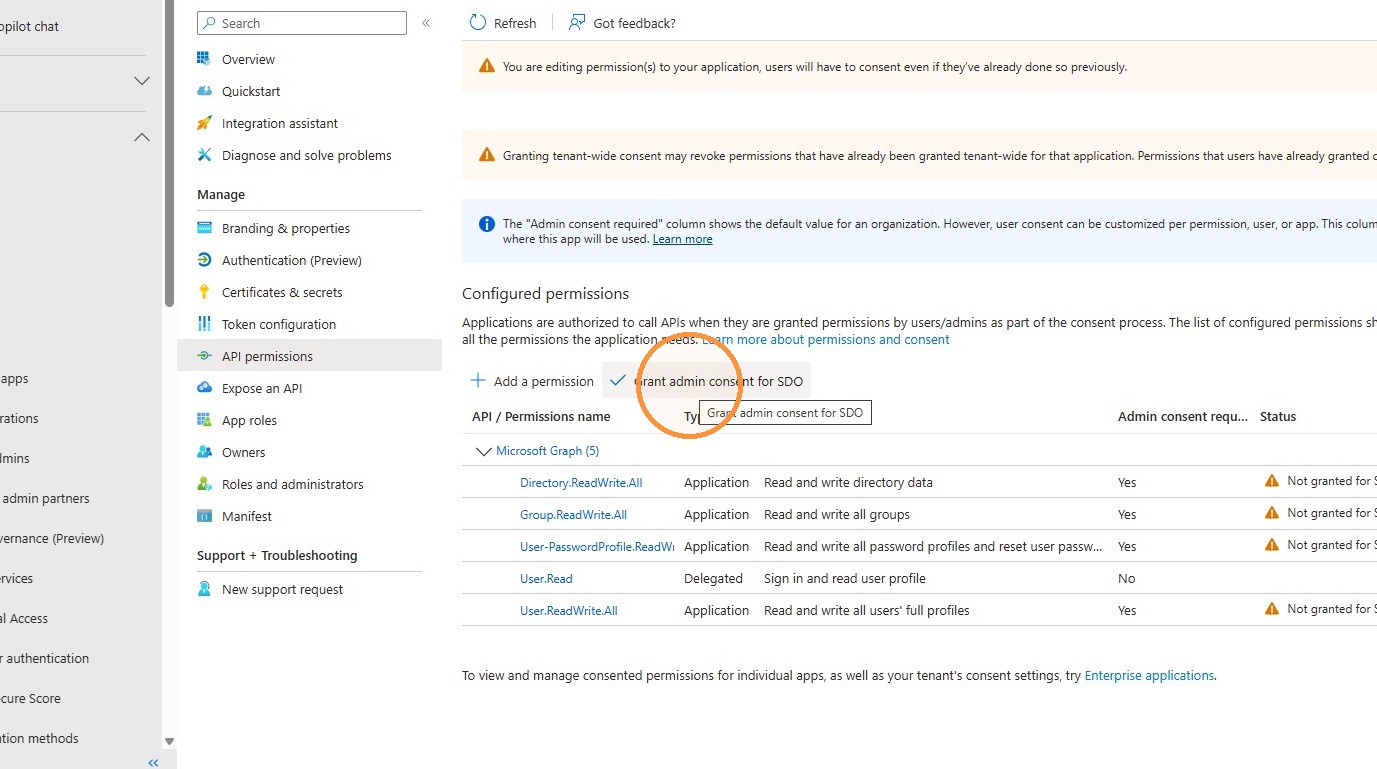
Task: Open the Learn more link in the info banner
Action: (682, 240)
